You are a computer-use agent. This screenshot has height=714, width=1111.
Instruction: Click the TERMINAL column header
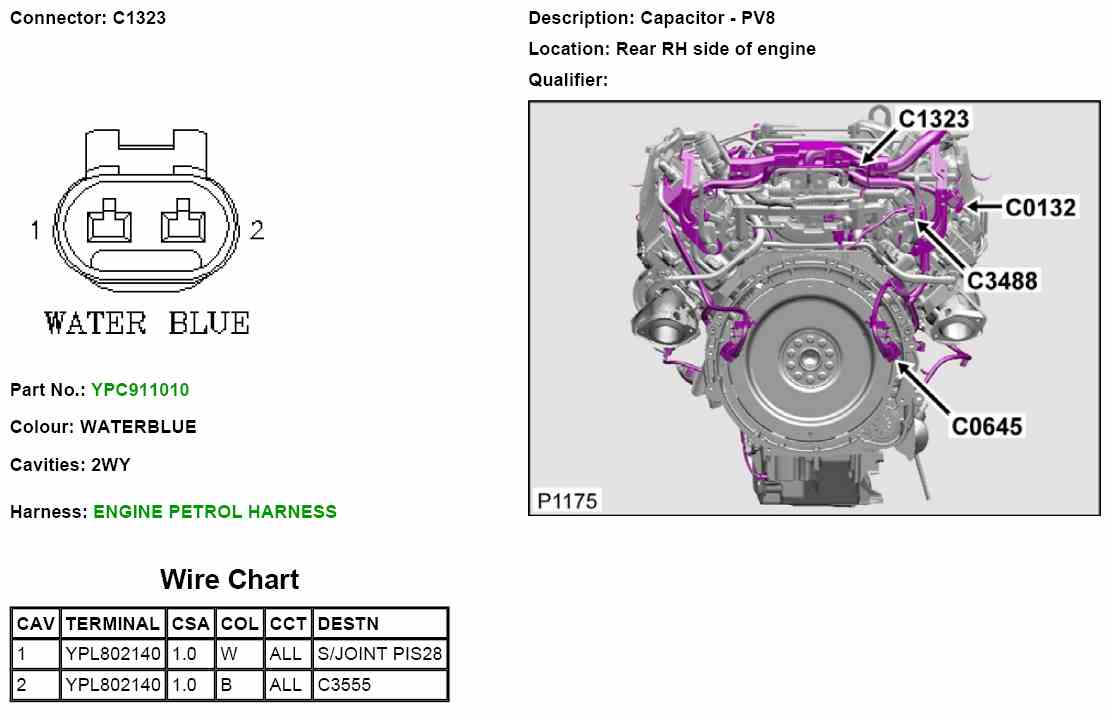pyautogui.click(x=112, y=624)
